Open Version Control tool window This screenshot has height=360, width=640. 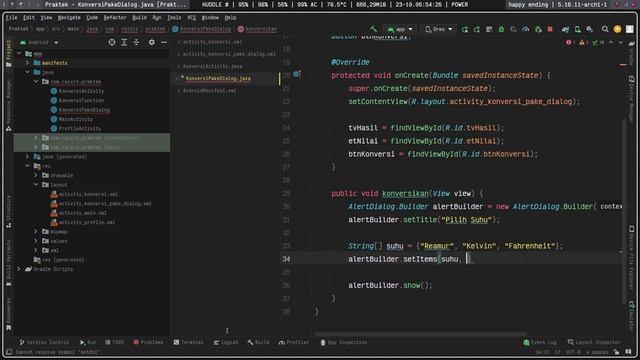[x=44, y=342]
